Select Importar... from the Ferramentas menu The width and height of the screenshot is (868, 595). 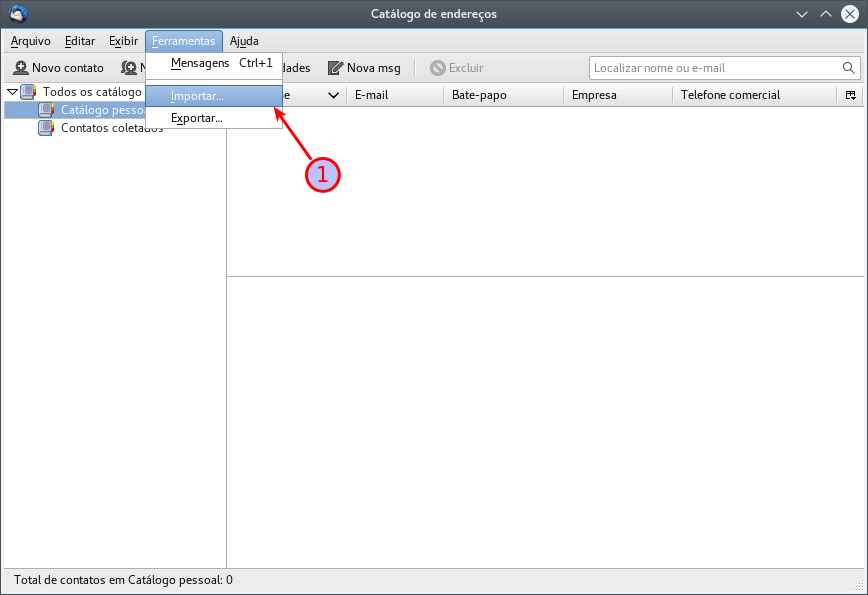pyautogui.click(x=197, y=96)
